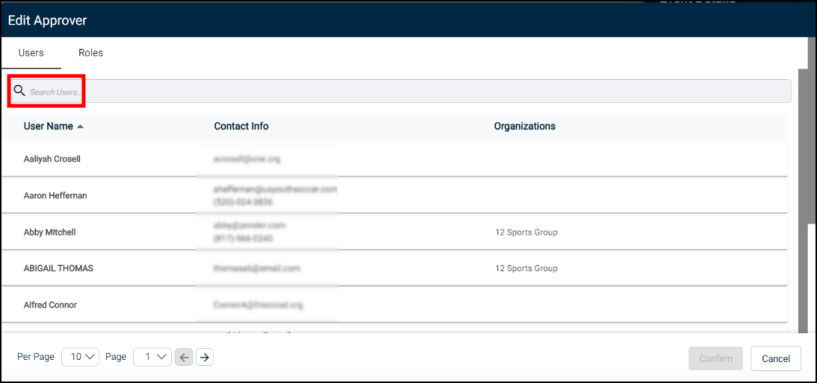Click the Confirm button

pos(715,359)
